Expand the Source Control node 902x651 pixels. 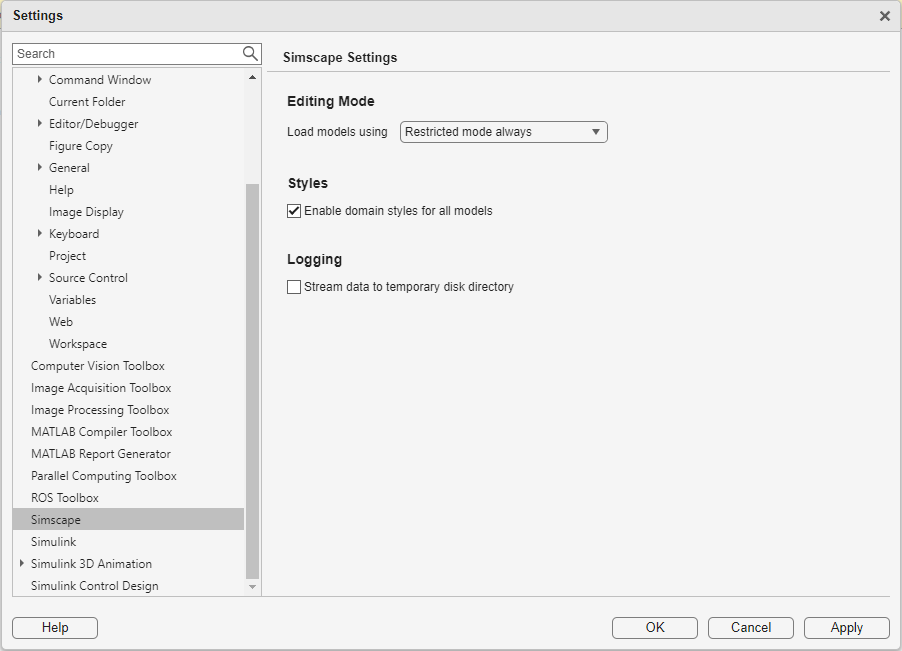coord(40,278)
